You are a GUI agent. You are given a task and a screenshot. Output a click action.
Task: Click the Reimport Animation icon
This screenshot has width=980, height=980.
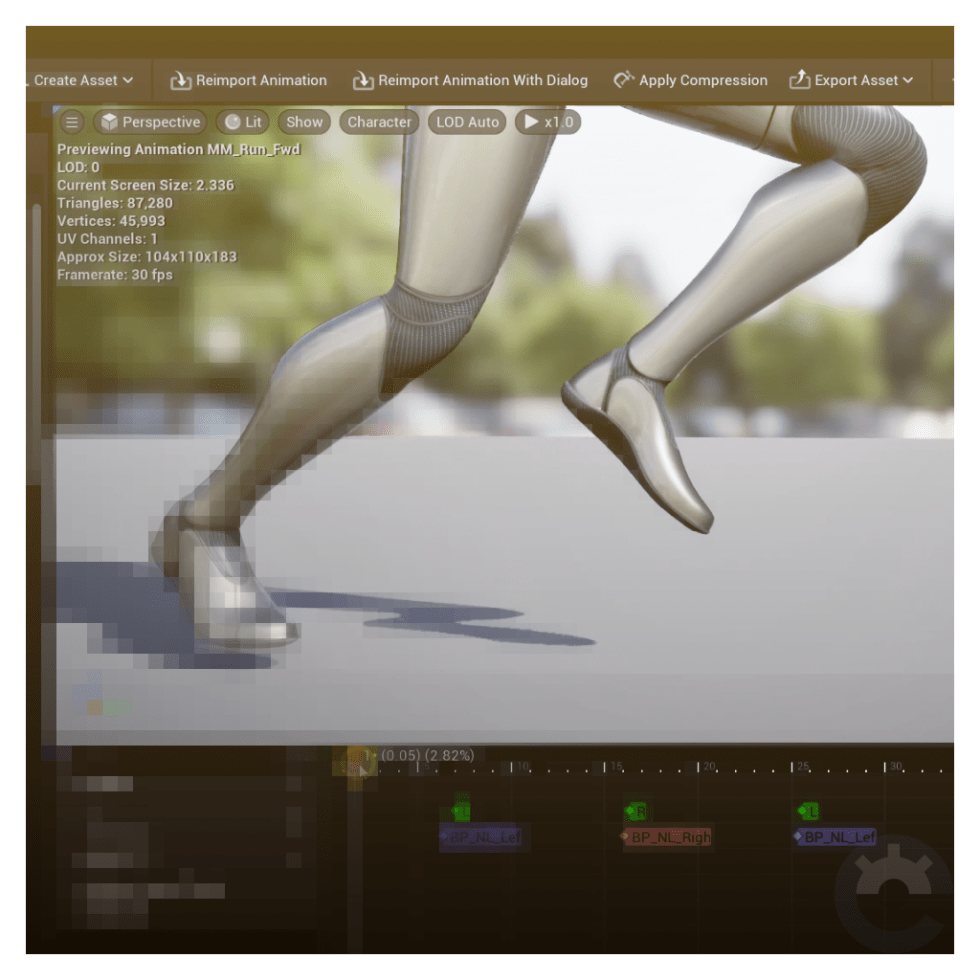point(180,81)
